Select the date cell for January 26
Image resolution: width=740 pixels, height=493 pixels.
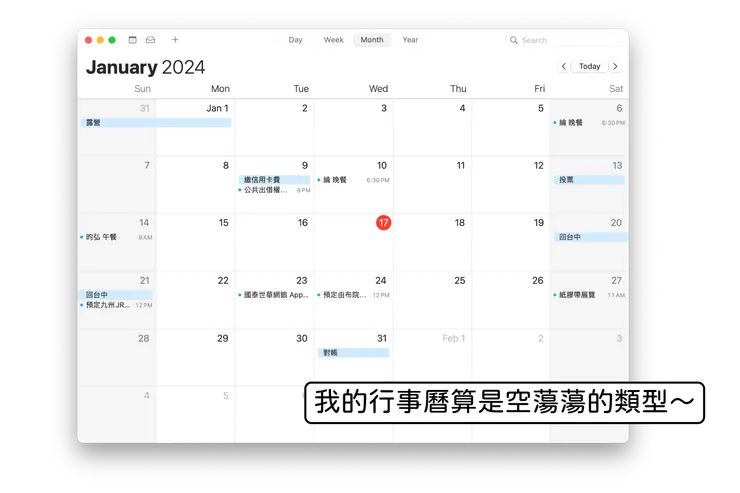pyautogui.click(x=510, y=300)
